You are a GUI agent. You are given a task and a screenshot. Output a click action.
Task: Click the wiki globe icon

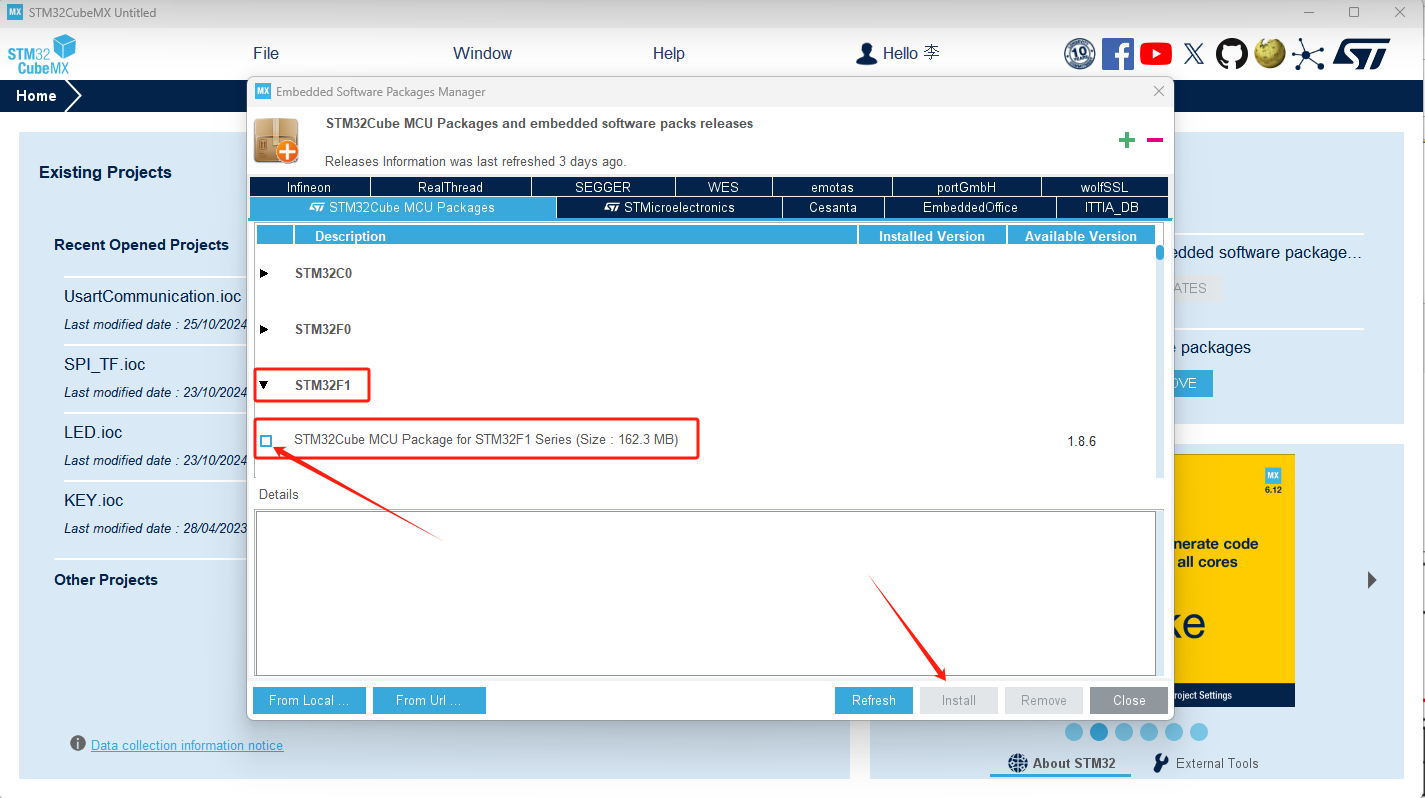click(1270, 54)
